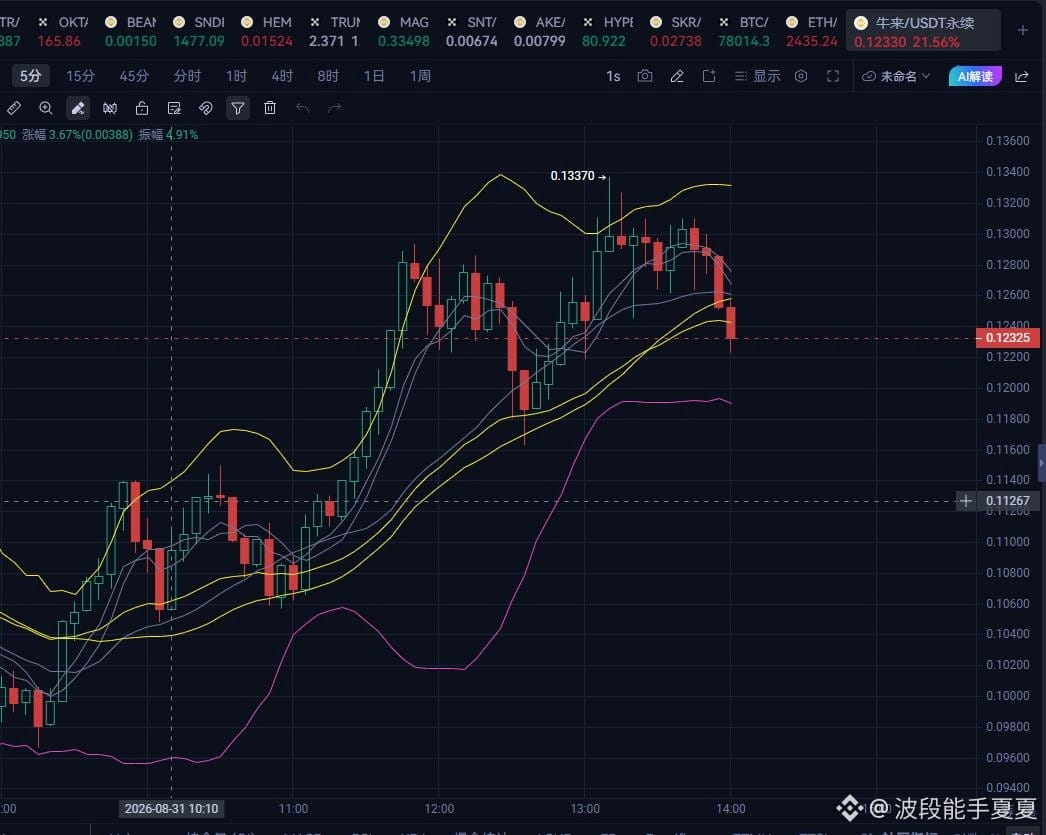Click the eye-pair hide drawings icon
The image size is (1046, 835).
110,108
